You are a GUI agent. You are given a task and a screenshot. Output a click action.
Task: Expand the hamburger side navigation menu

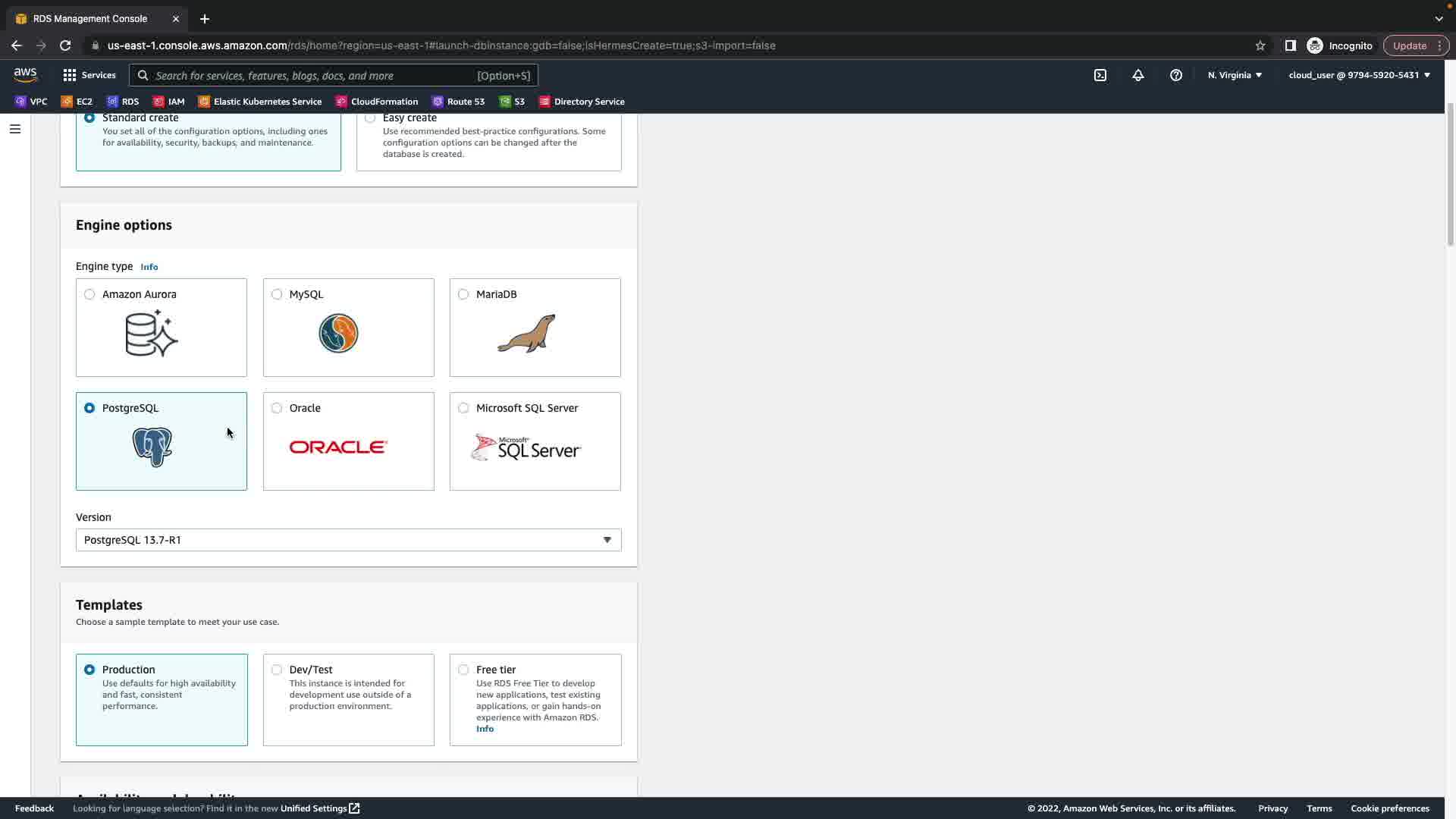click(x=14, y=129)
